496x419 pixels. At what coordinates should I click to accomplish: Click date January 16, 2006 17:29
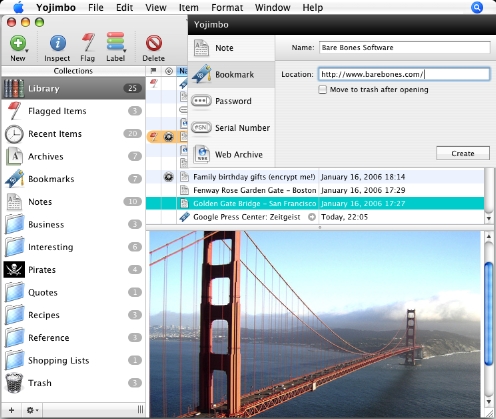click(363, 190)
